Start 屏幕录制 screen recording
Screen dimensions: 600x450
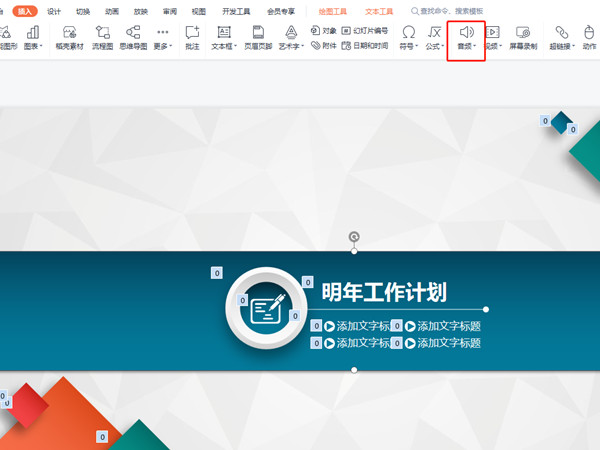point(522,37)
